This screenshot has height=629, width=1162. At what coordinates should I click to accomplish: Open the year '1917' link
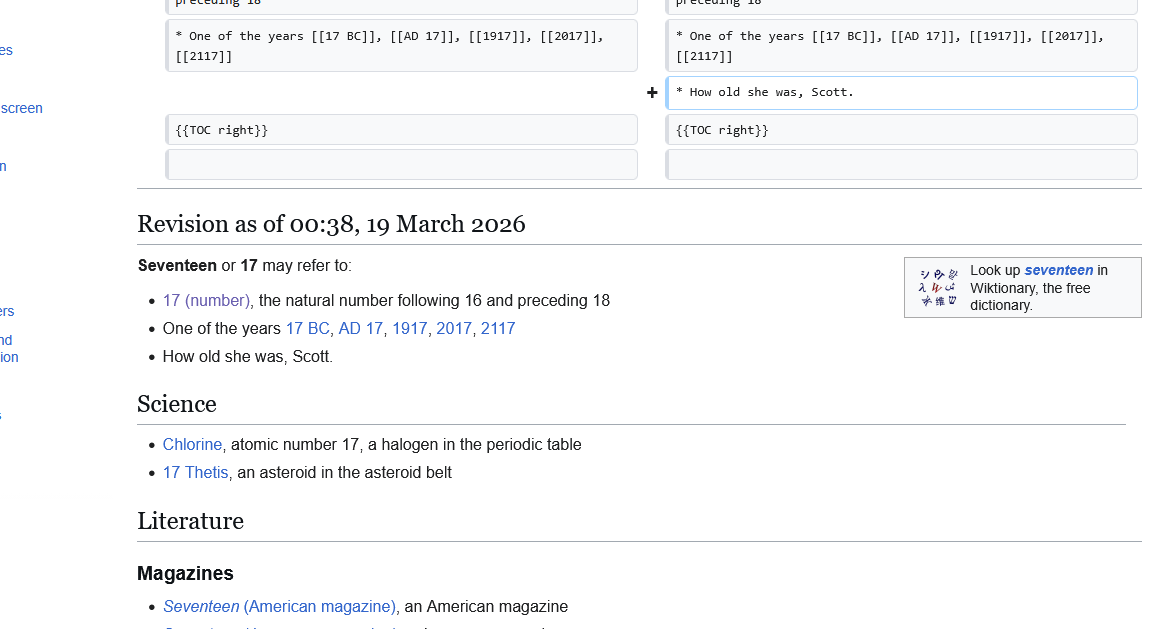tap(410, 329)
